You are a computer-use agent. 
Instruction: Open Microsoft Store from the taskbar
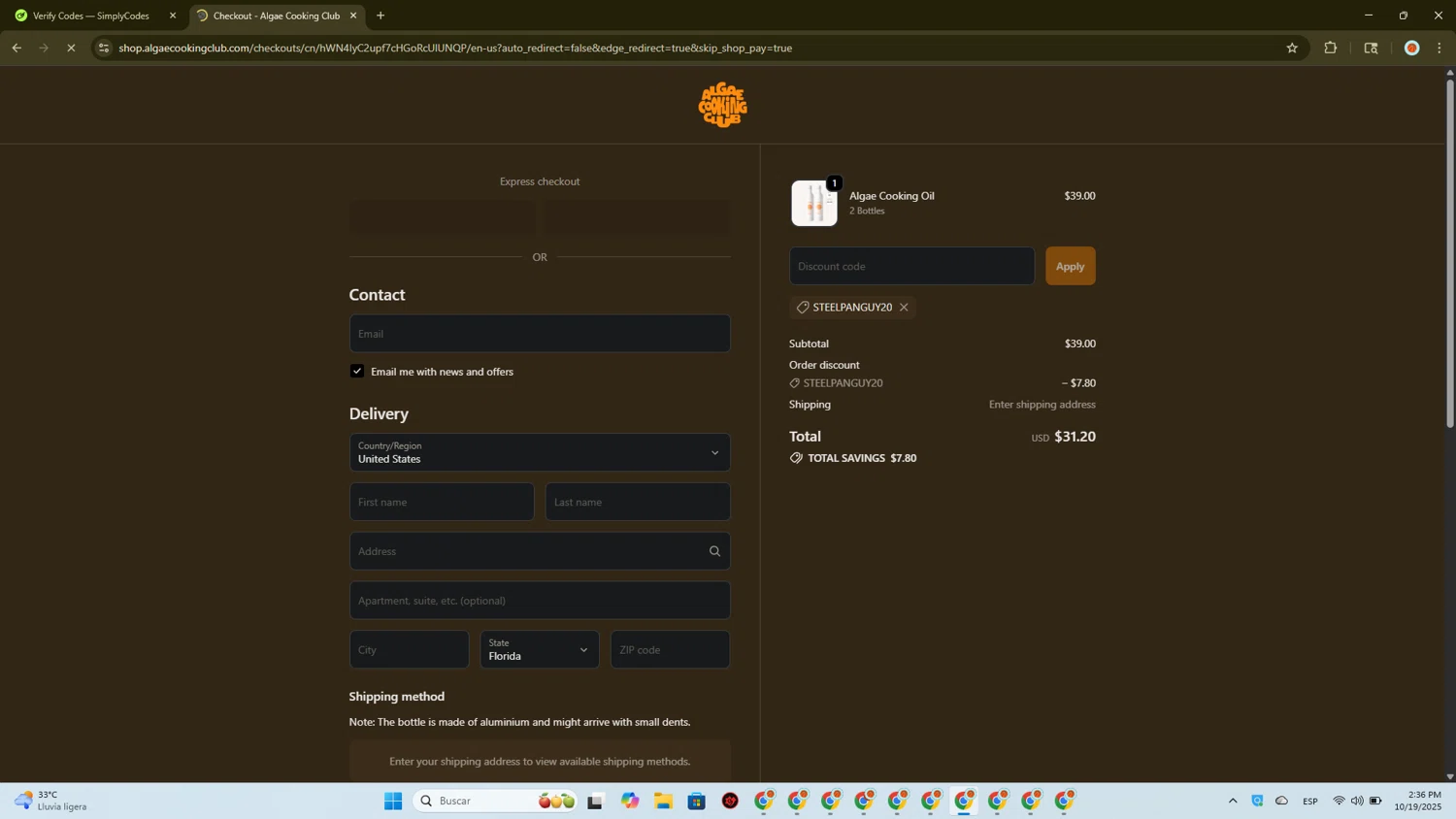pyautogui.click(x=696, y=801)
